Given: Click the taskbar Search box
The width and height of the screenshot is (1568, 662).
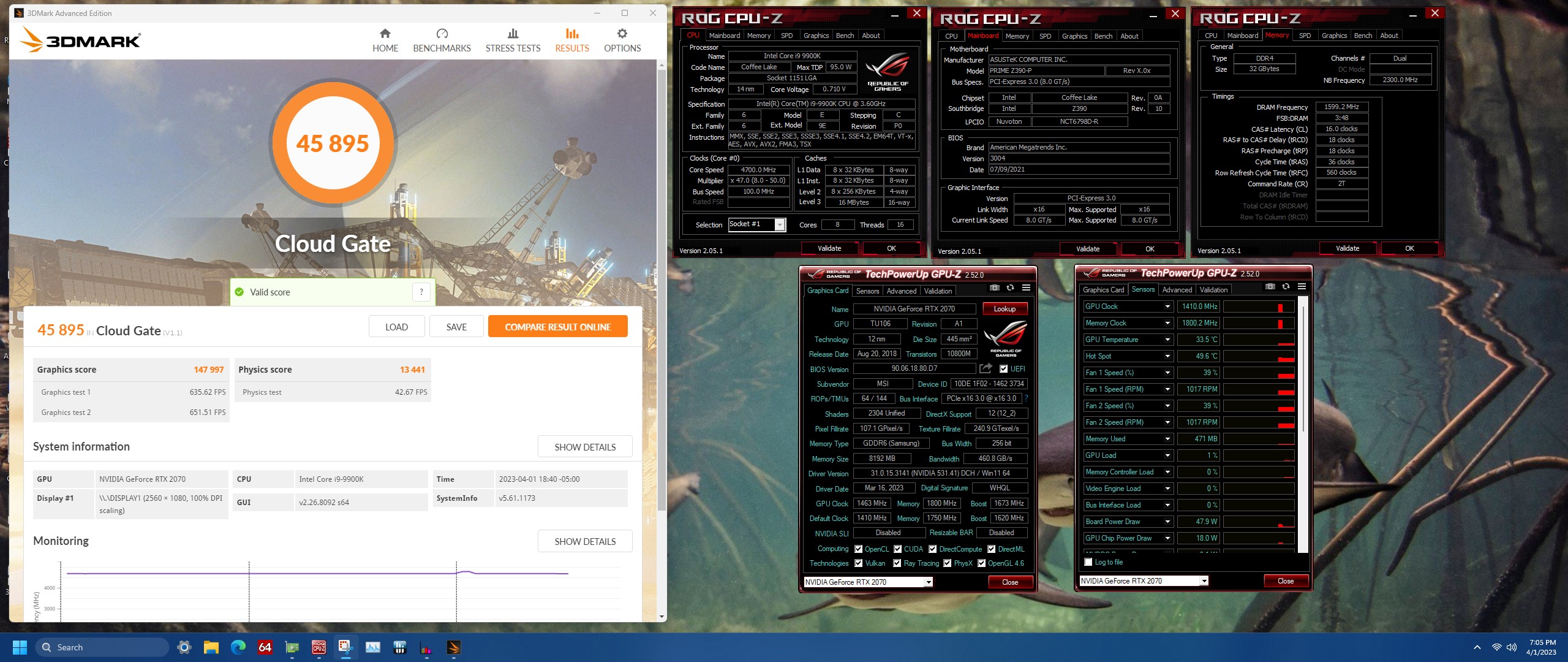Looking at the screenshot, I should [x=102, y=647].
